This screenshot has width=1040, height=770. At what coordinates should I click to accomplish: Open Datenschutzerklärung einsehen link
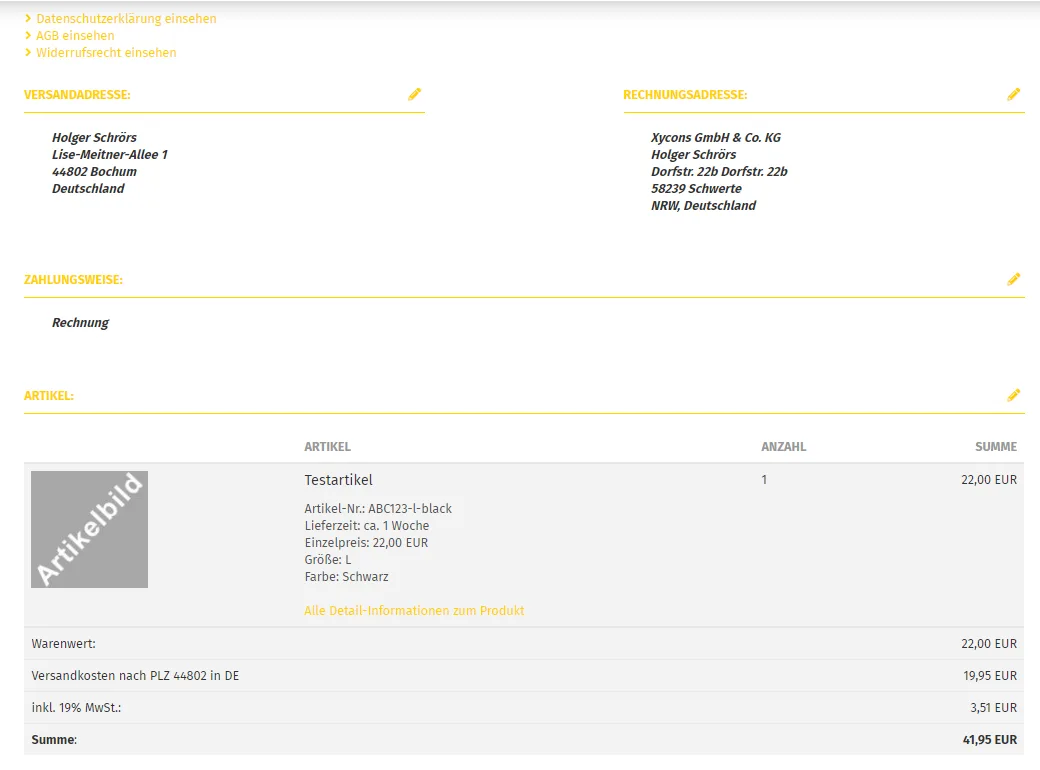126,19
